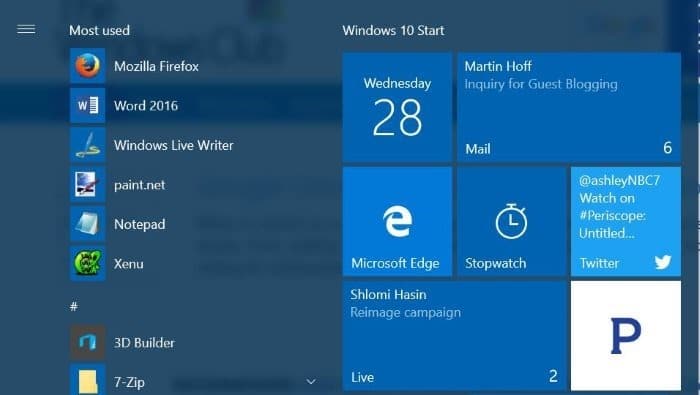Viewport: 700px width, 395px height.
Task: Click the Windows Live Writer icon
Action: point(88,145)
